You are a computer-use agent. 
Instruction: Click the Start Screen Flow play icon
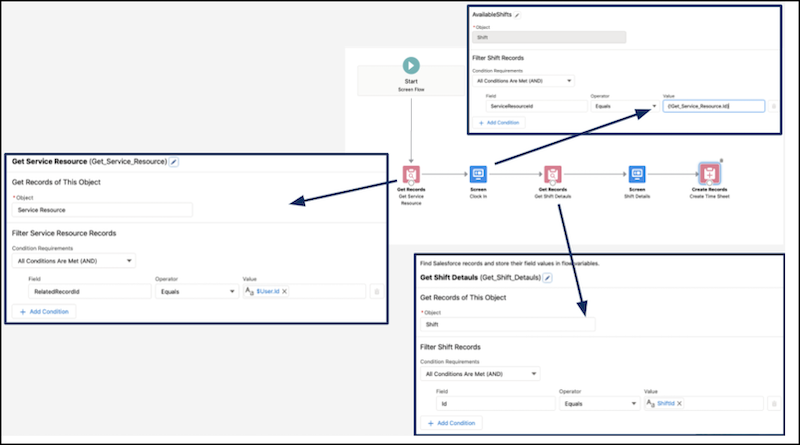(411, 64)
